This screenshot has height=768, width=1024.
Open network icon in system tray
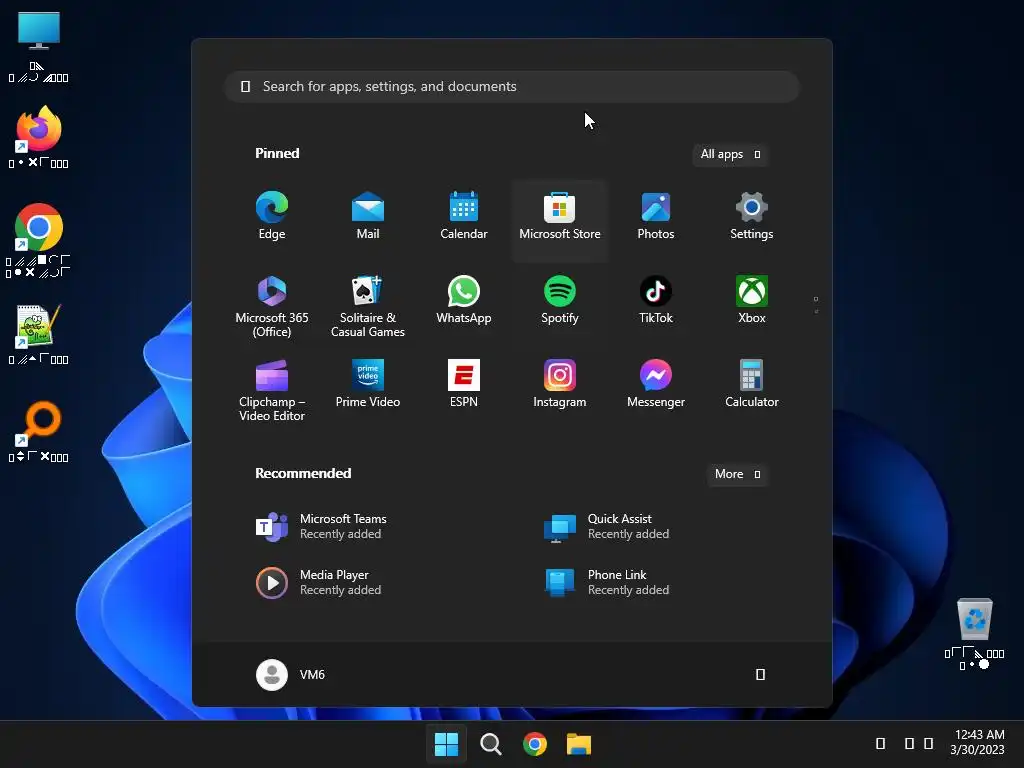(x=909, y=743)
